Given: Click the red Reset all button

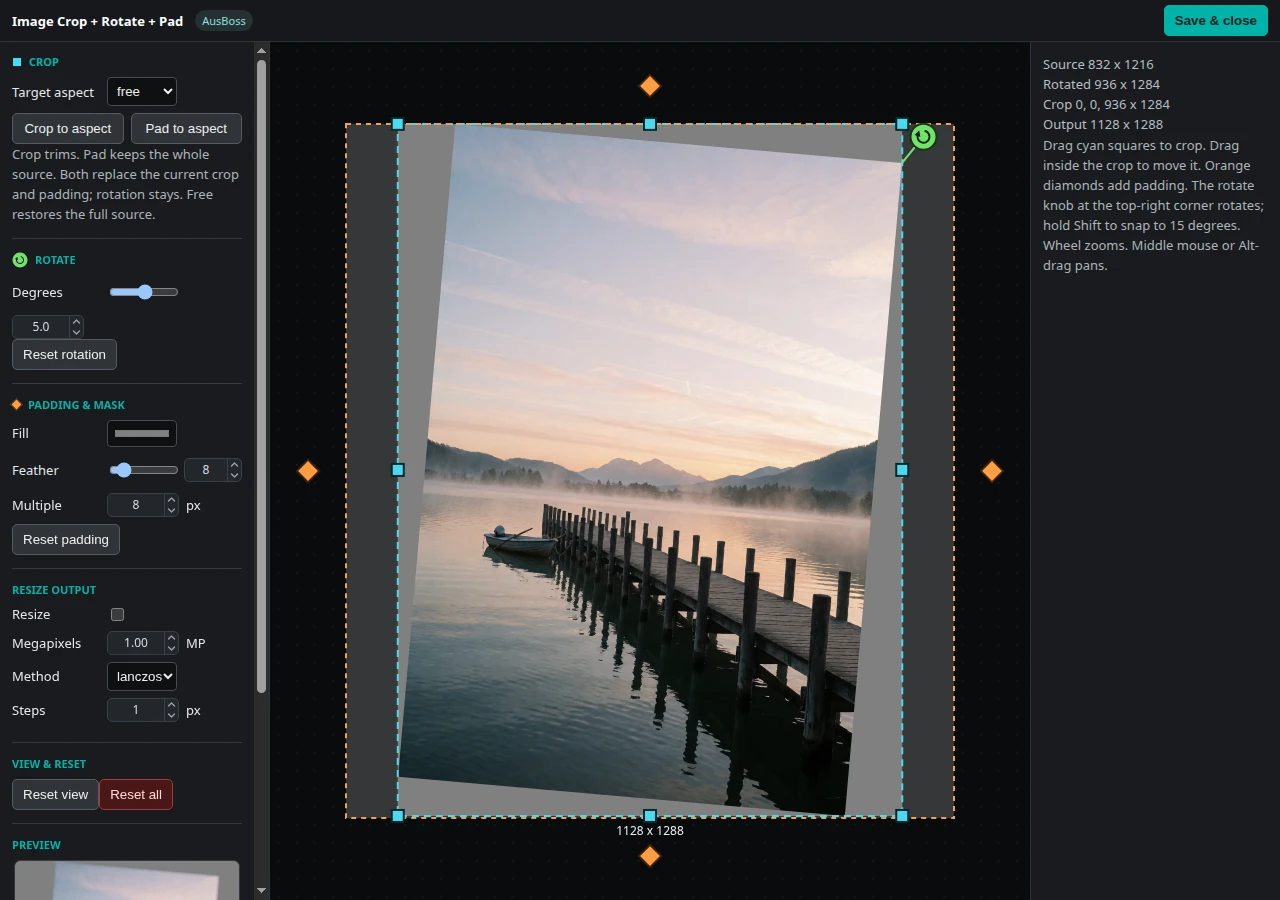Looking at the screenshot, I should point(136,794).
